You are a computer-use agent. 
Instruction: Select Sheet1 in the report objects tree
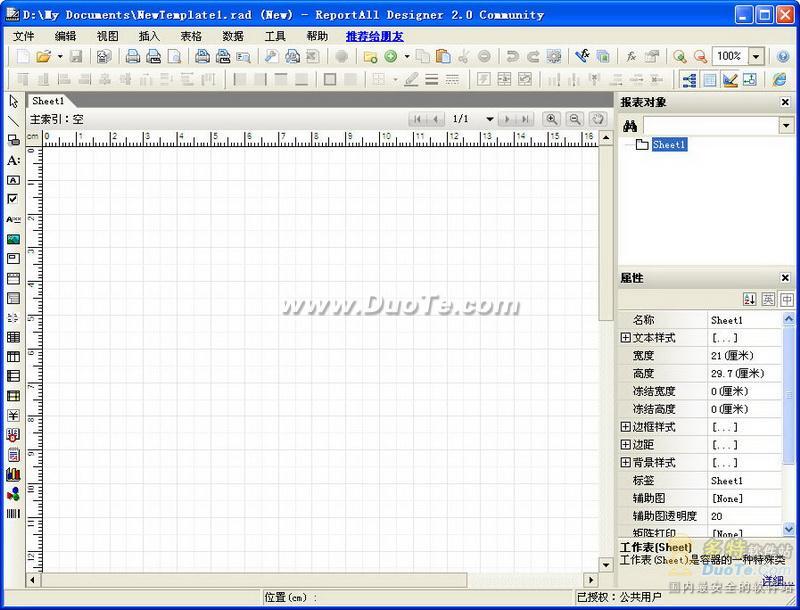coord(669,145)
